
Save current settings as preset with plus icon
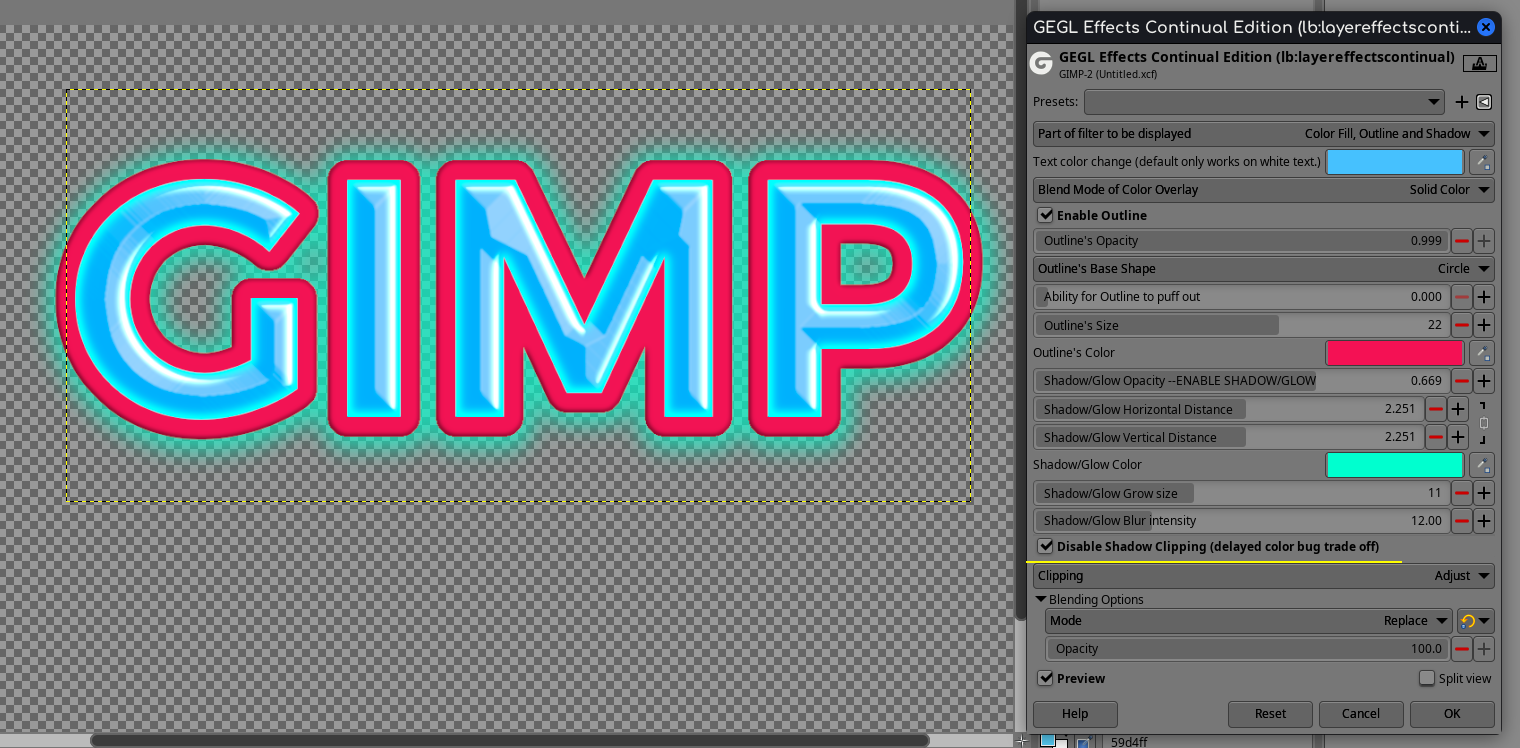[x=1462, y=102]
